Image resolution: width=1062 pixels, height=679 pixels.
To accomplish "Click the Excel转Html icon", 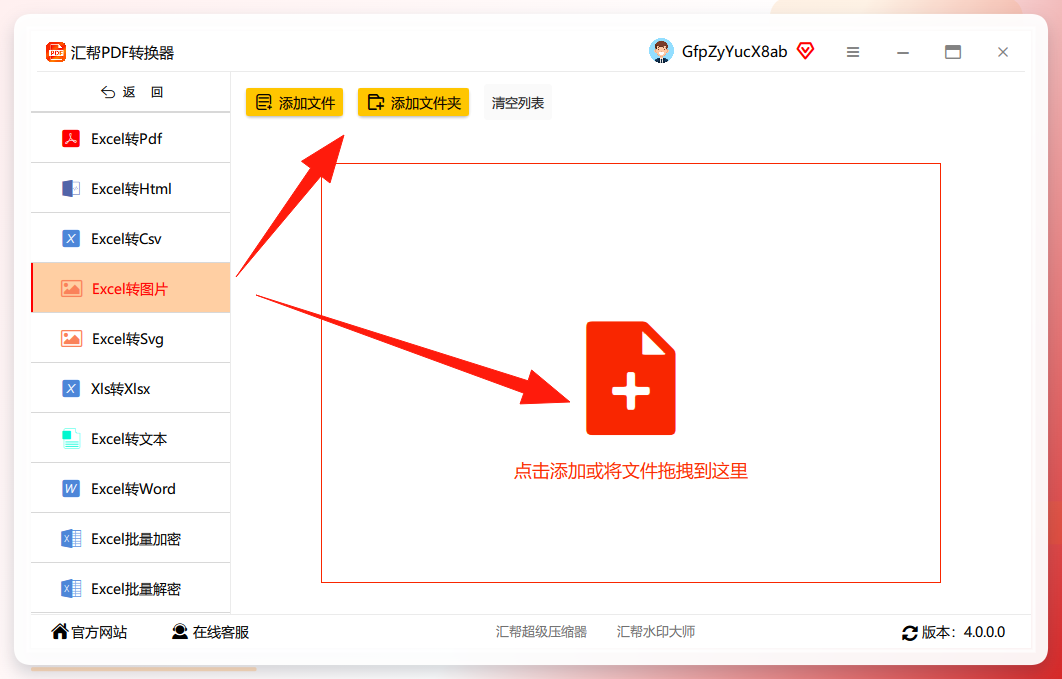I will 71,189.
